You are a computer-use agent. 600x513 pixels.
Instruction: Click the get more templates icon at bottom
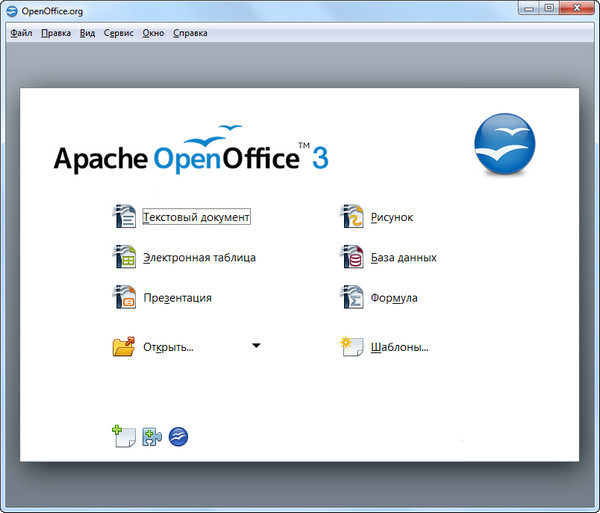coord(123,436)
